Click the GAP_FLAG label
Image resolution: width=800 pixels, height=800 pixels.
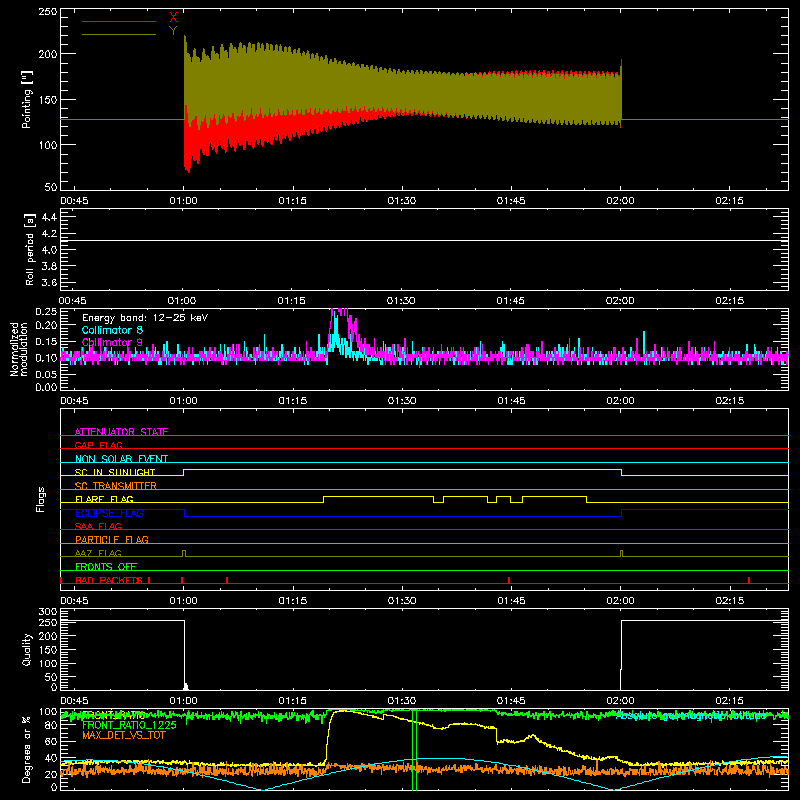tap(98, 445)
